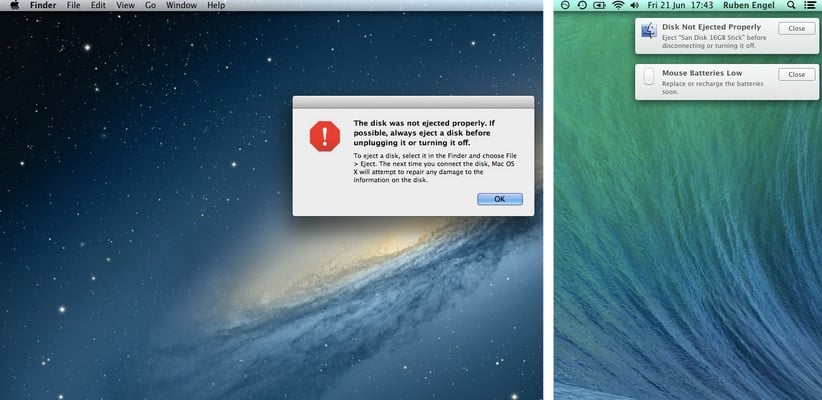Click the Disk Not Ejected Properly title
This screenshot has width=822, height=400.
(x=711, y=27)
